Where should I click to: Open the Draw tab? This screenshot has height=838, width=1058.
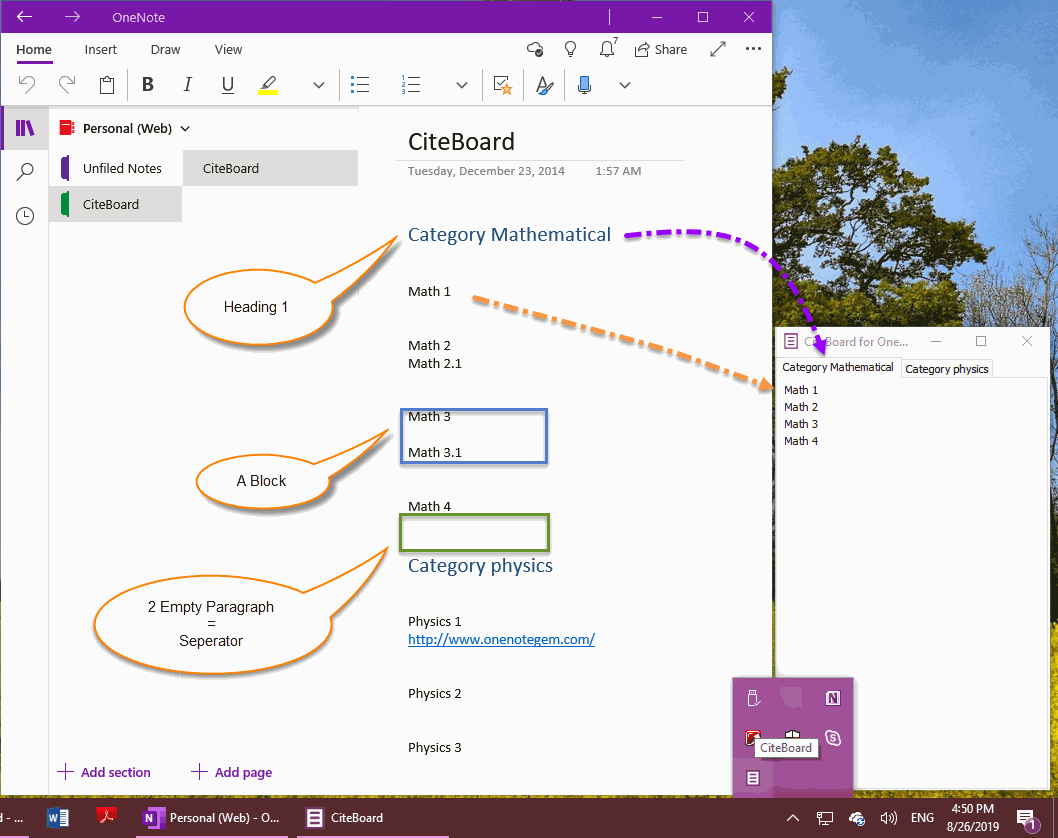tap(165, 49)
